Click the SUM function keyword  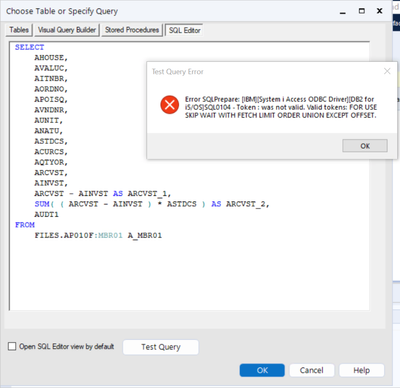(x=42, y=204)
